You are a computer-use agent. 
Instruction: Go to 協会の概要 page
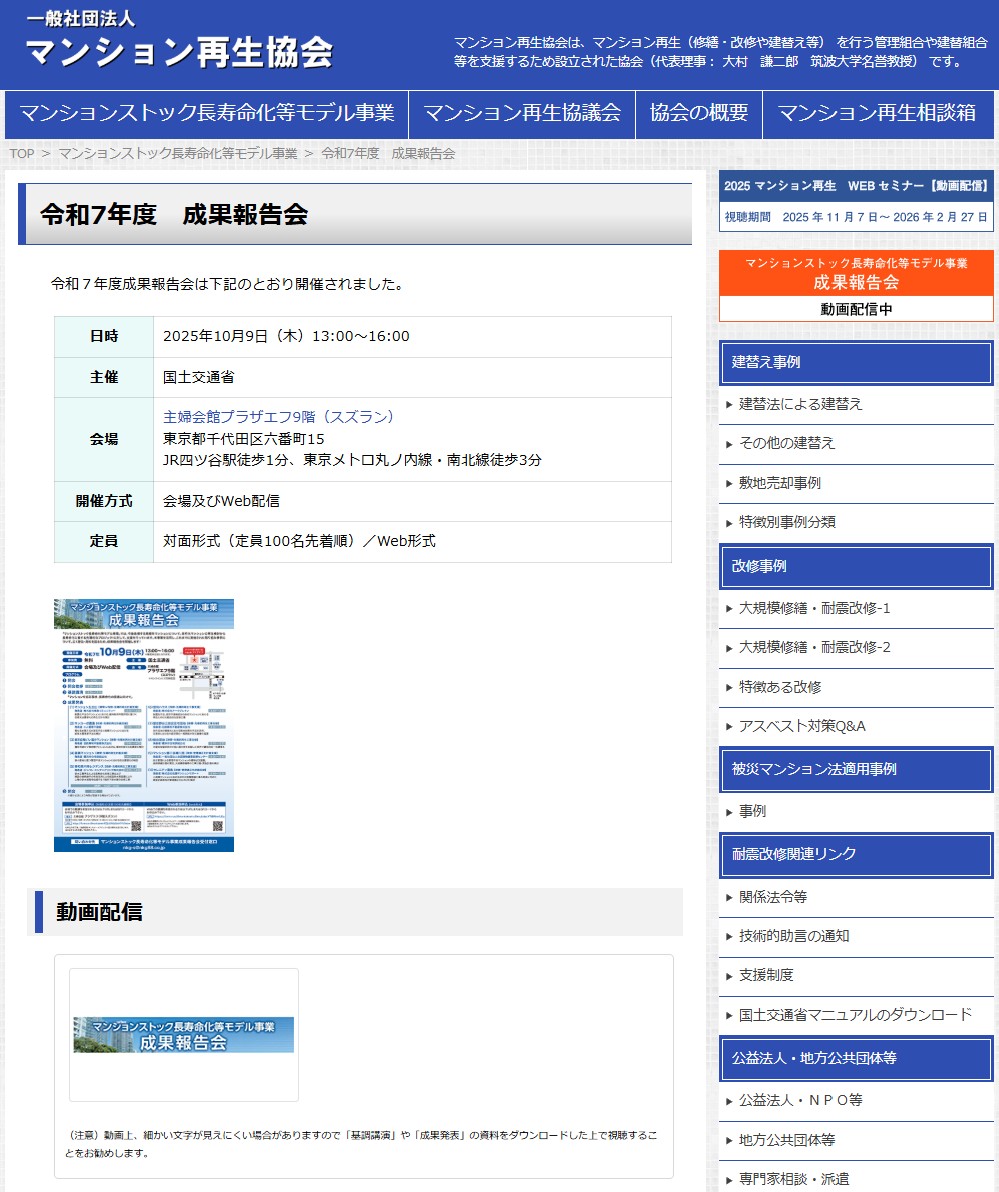(698, 113)
